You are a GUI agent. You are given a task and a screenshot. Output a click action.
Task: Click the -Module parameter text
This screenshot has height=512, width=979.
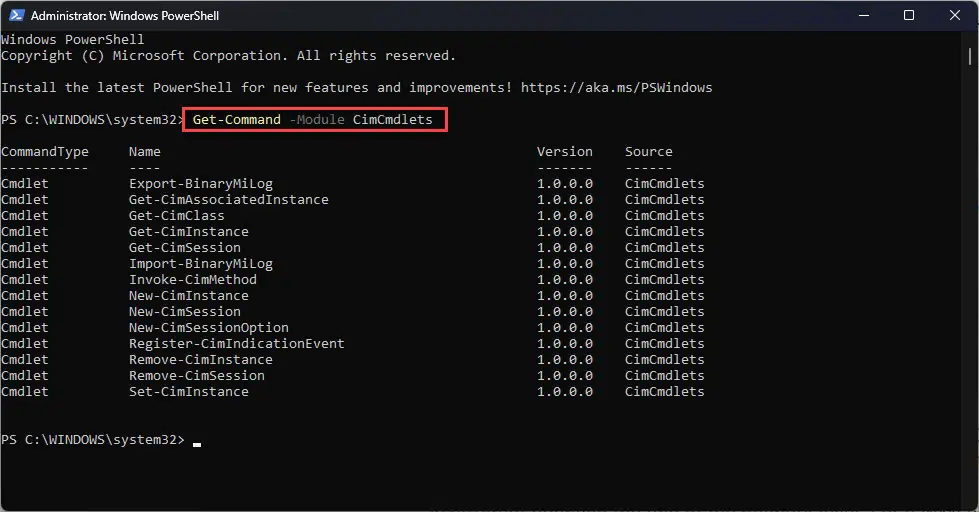tap(317, 119)
